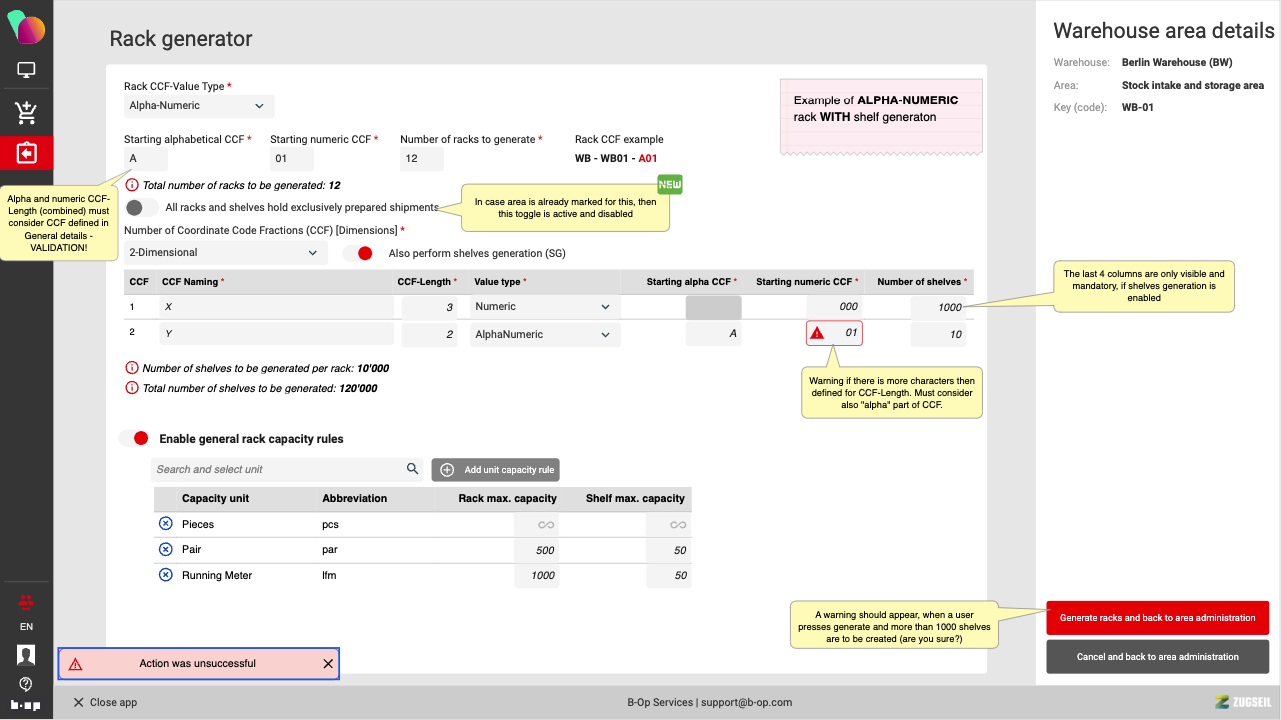Remove the Pieces capacity unit row
The height and width of the screenshot is (720, 1281).
coord(166,524)
